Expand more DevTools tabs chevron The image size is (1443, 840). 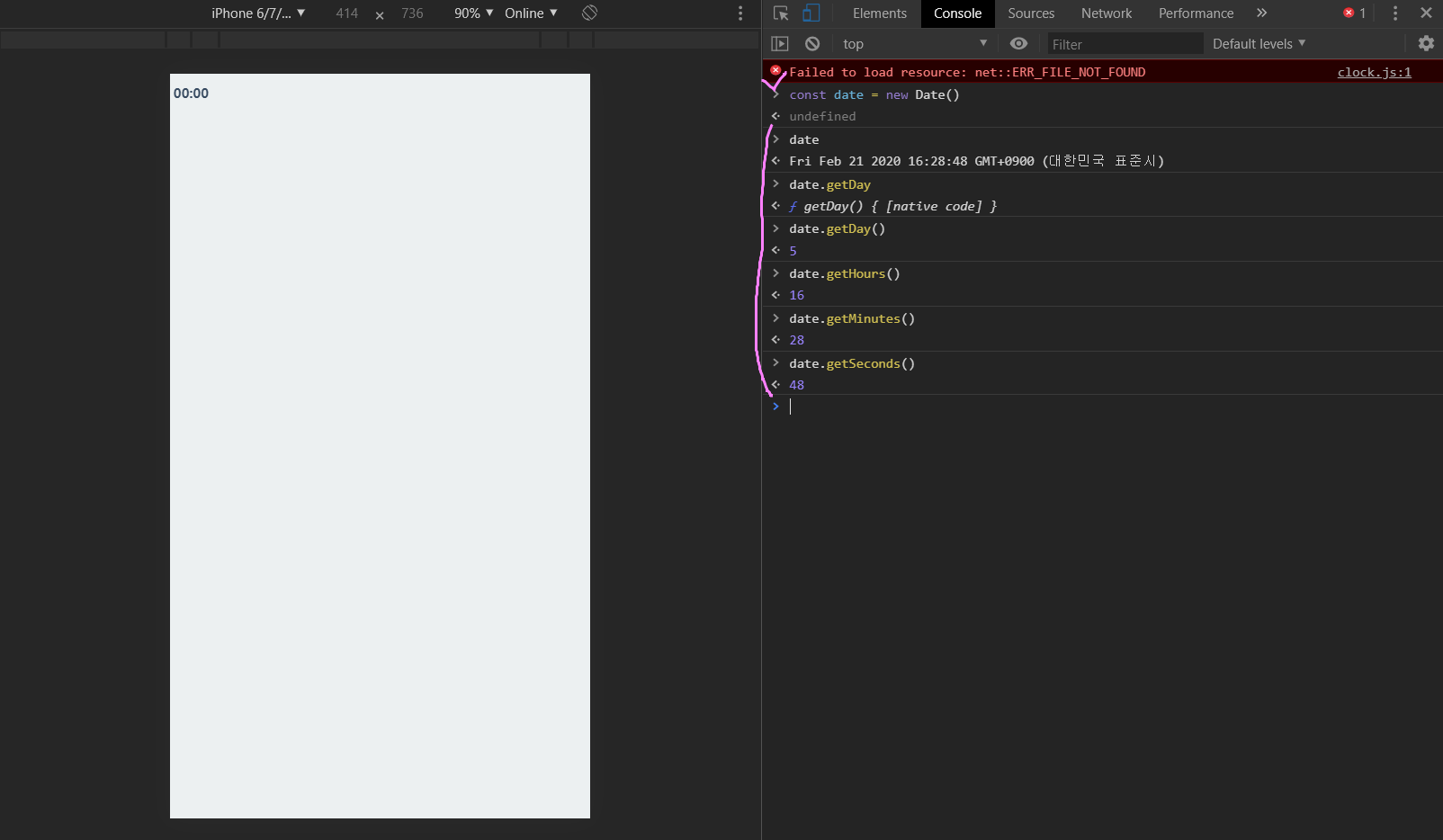click(x=1261, y=13)
